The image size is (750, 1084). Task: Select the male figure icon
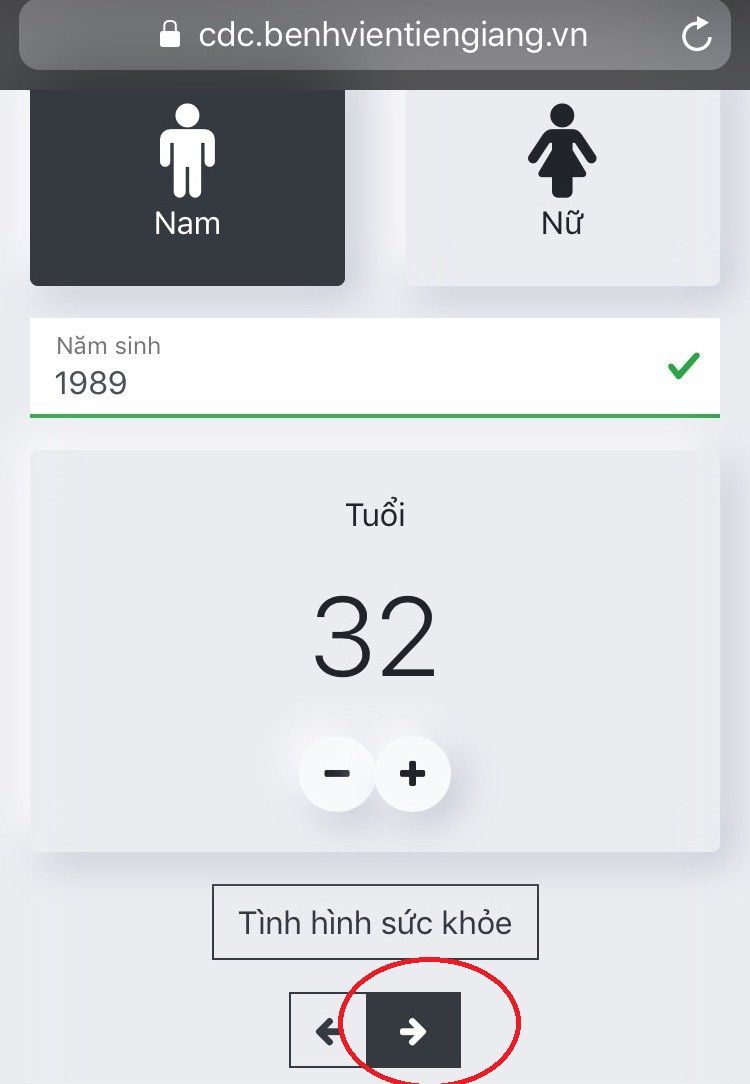(x=187, y=150)
